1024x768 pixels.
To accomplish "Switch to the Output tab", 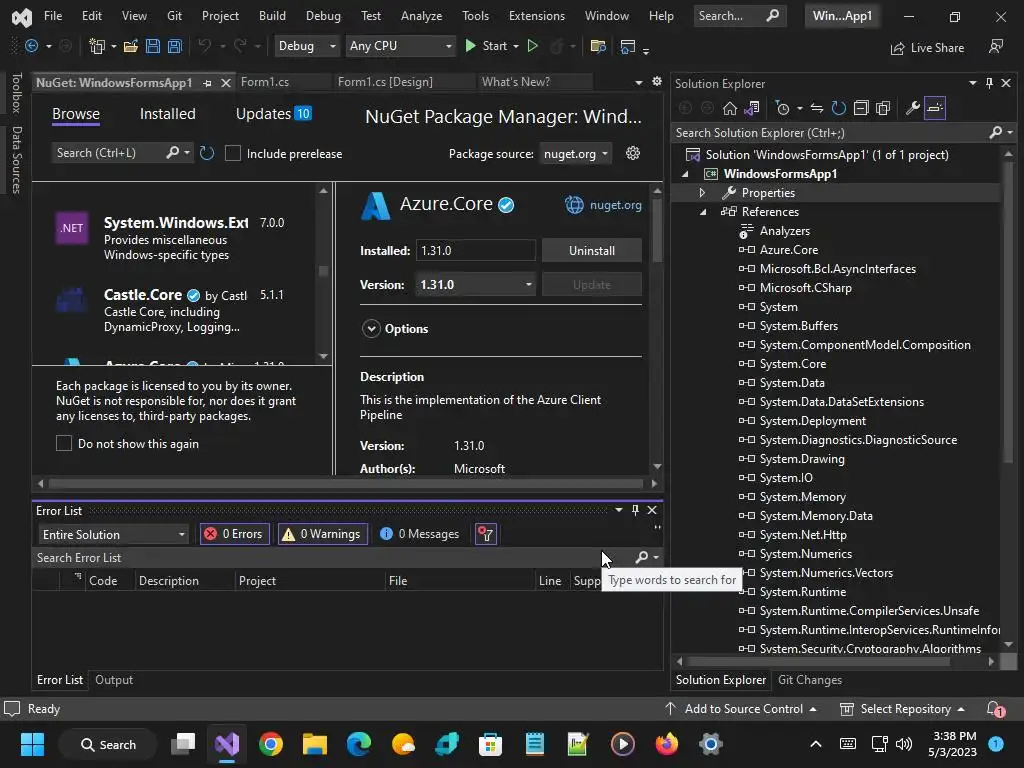I will pos(114,680).
